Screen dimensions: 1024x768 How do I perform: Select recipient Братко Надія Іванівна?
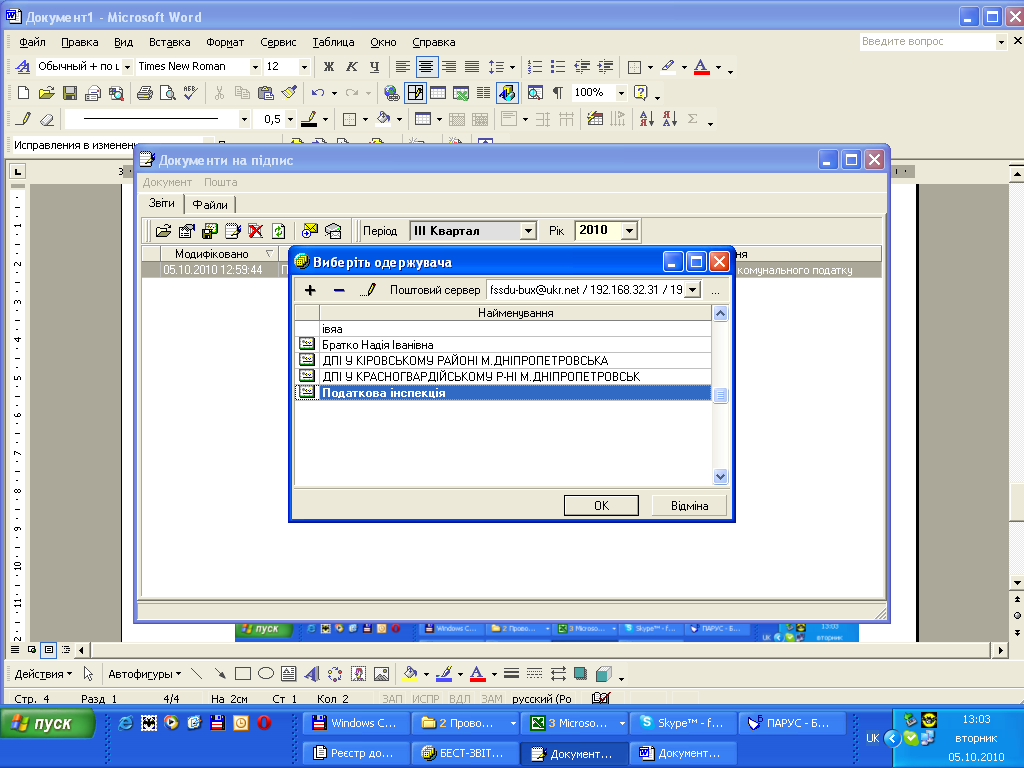pyautogui.click(x=503, y=345)
